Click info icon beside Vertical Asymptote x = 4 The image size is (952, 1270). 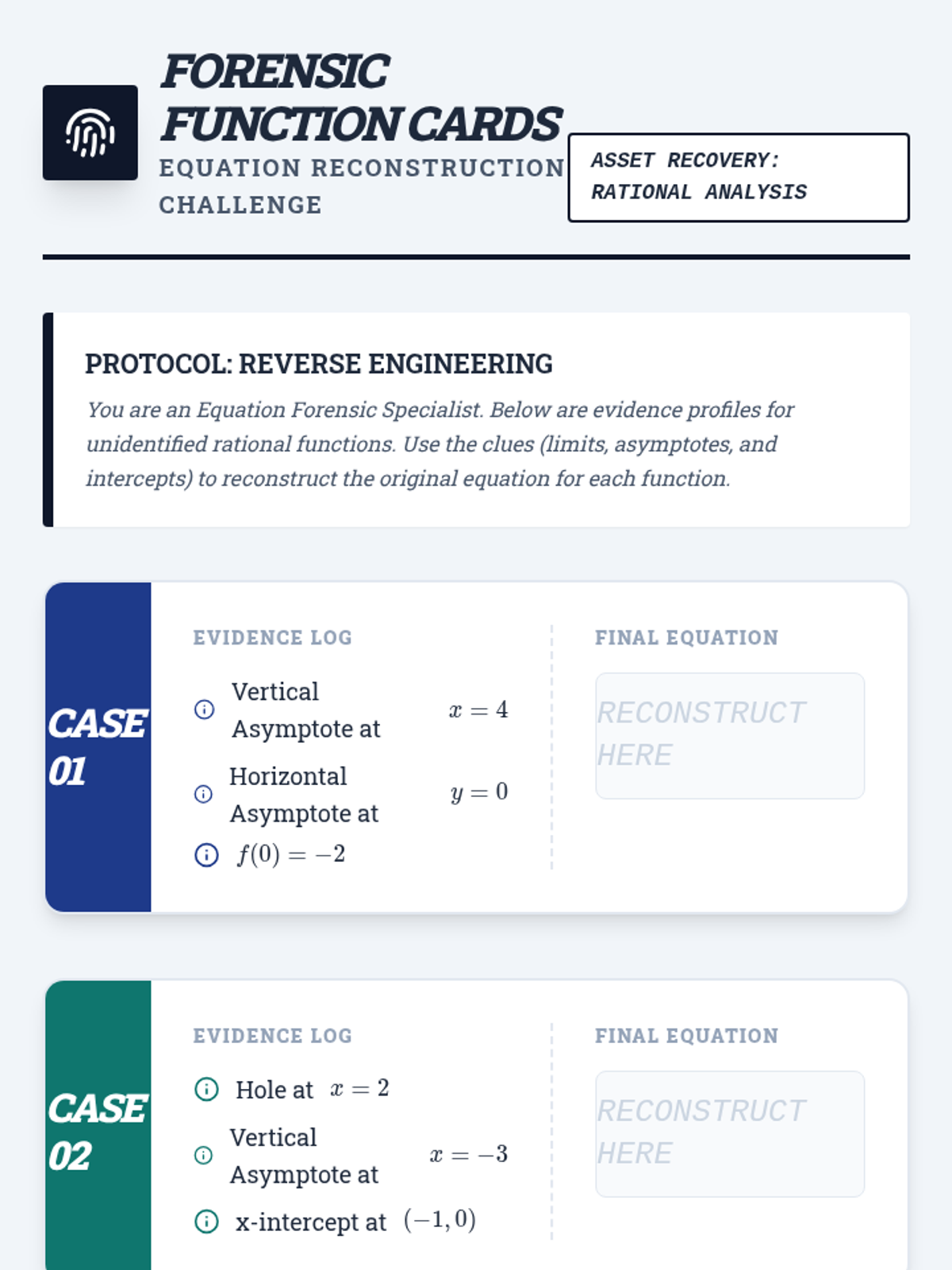coord(204,710)
